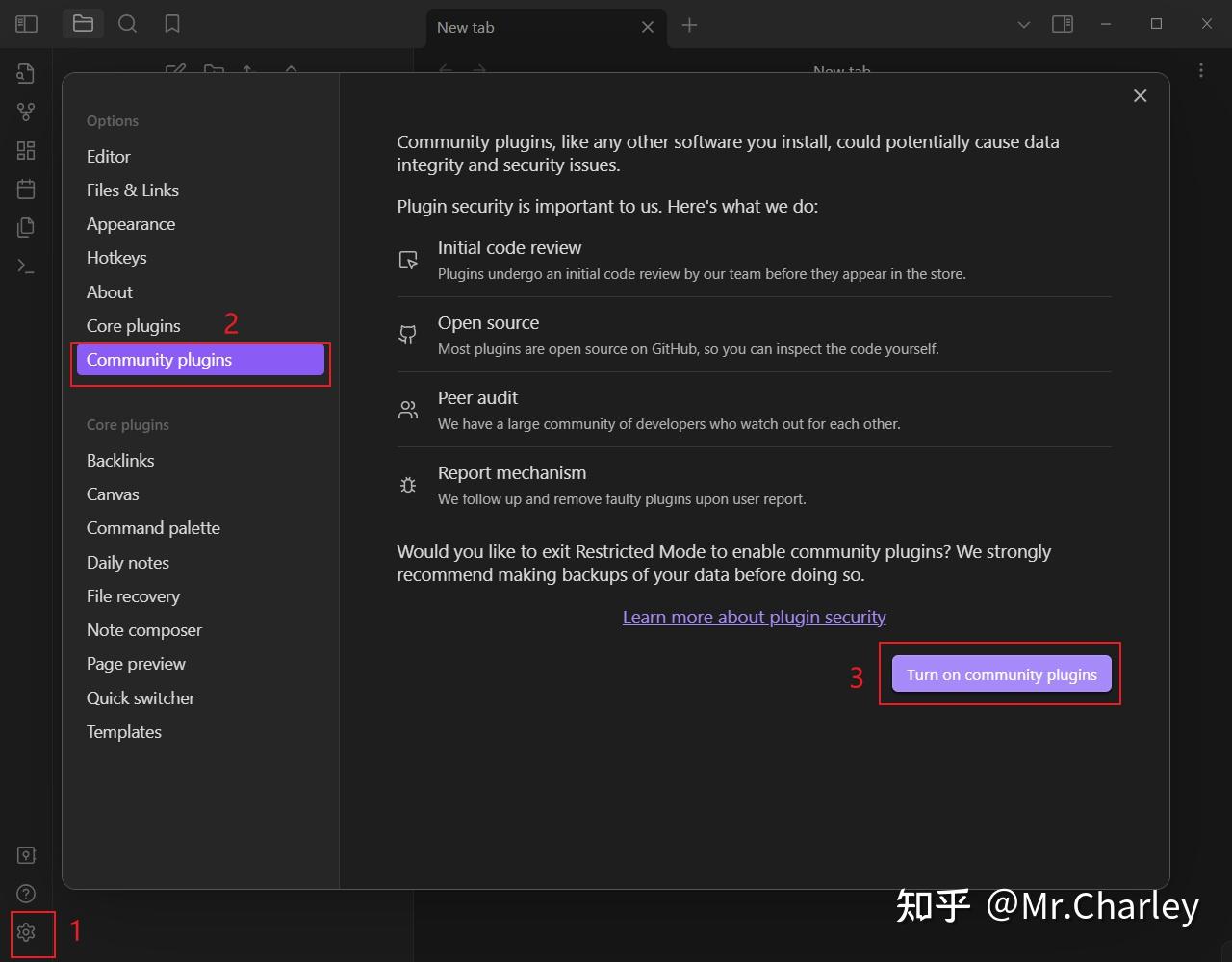Toggle the right sidebar panel icon

[x=1063, y=23]
